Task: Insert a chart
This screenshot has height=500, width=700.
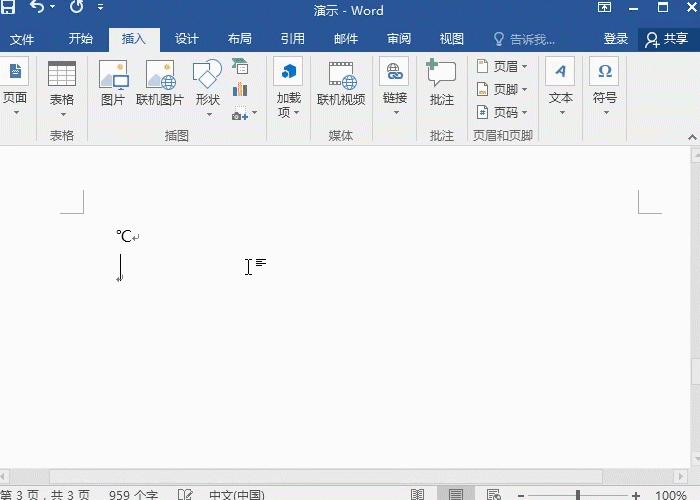Action: click(240, 89)
